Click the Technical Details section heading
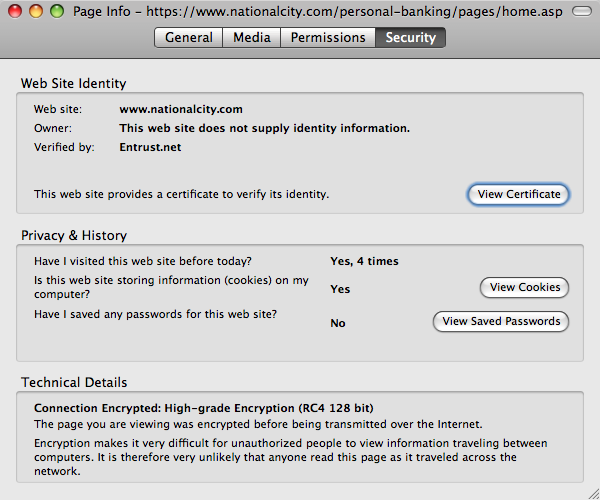The width and height of the screenshot is (600, 500). coord(74,383)
